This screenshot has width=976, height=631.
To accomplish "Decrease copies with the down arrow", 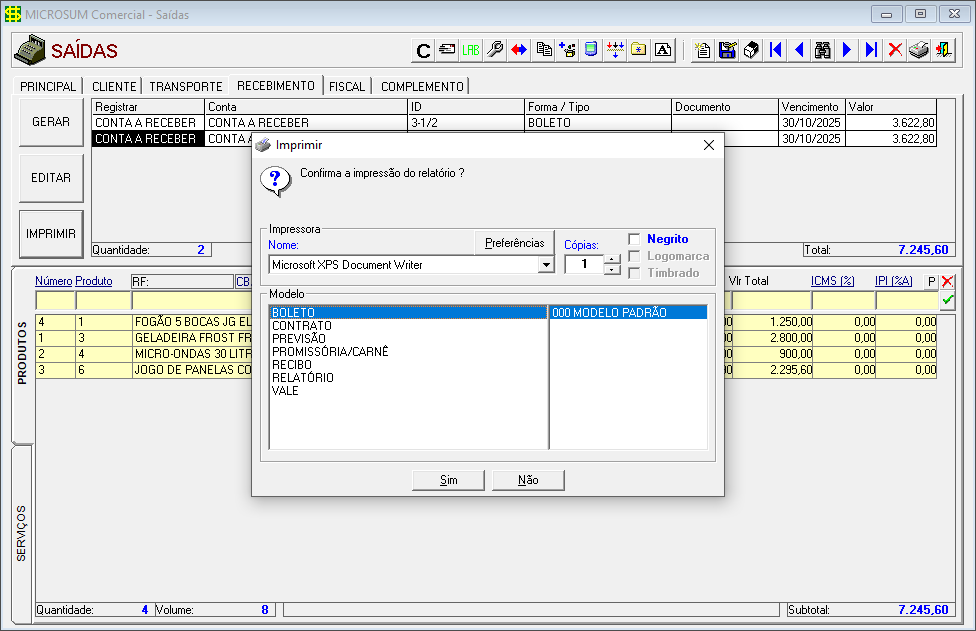I will (x=612, y=270).
